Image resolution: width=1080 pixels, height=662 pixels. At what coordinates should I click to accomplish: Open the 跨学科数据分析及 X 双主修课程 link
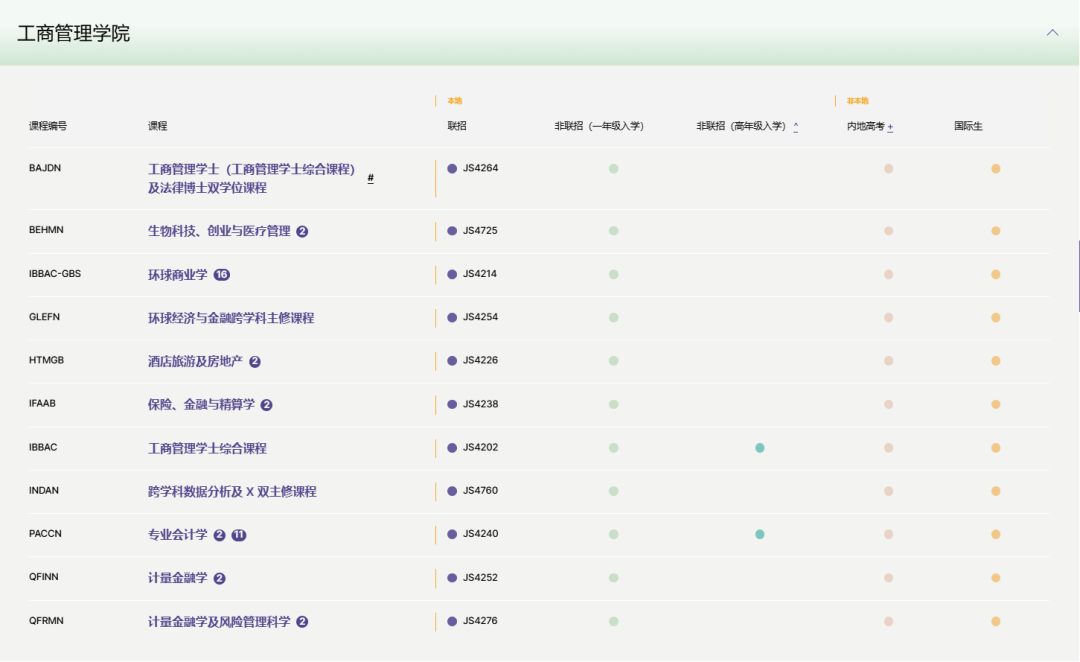[232, 492]
